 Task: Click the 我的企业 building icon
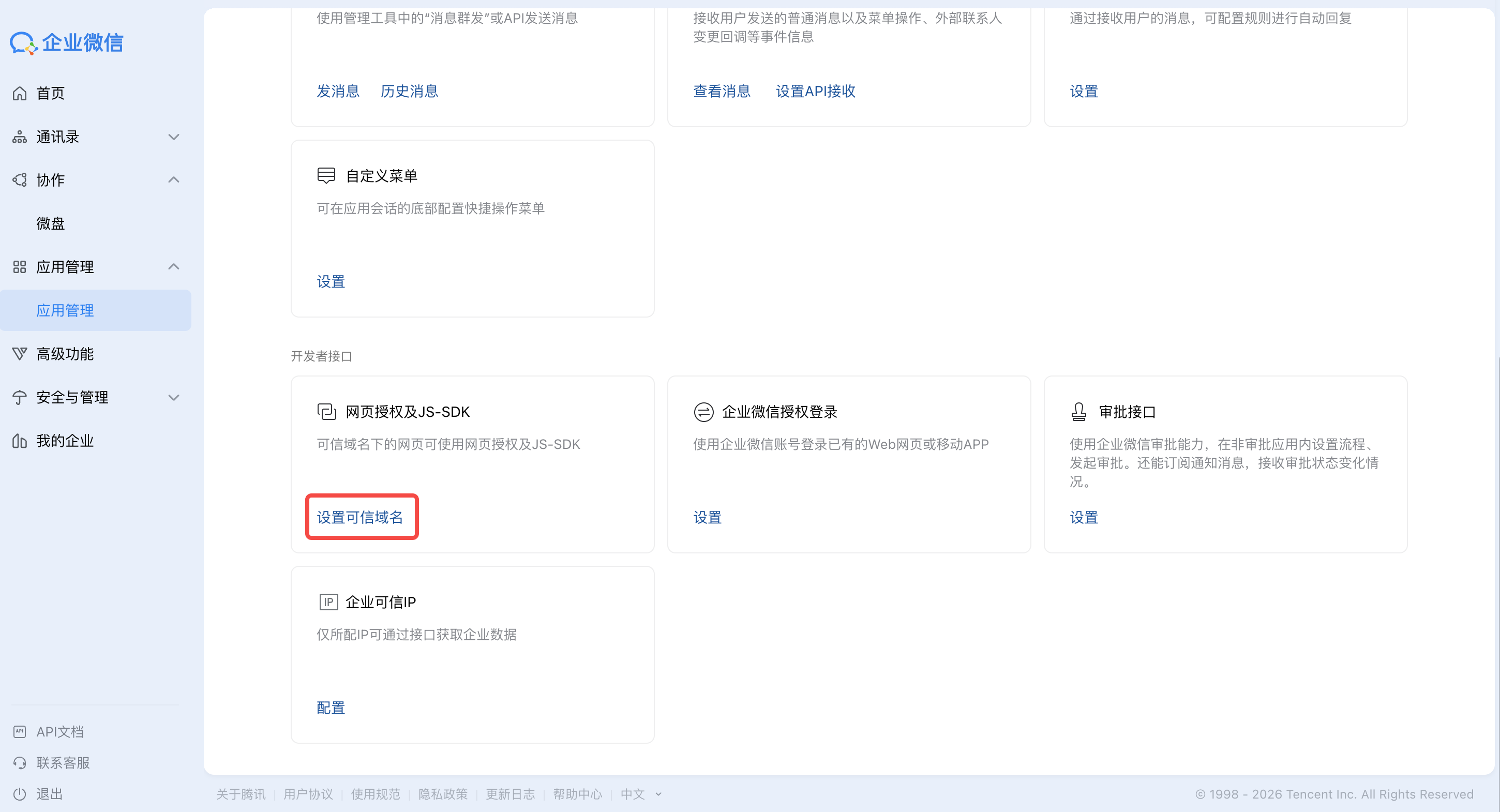pos(20,441)
